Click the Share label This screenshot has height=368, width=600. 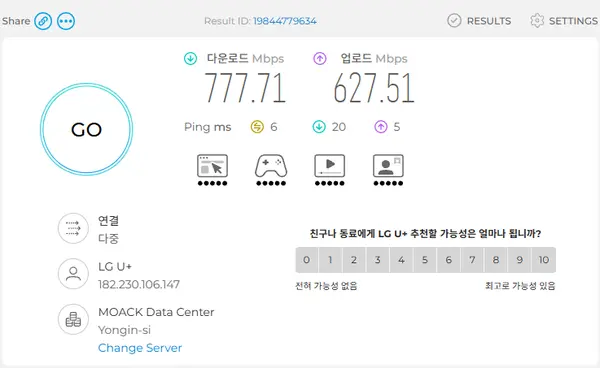coord(16,21)
